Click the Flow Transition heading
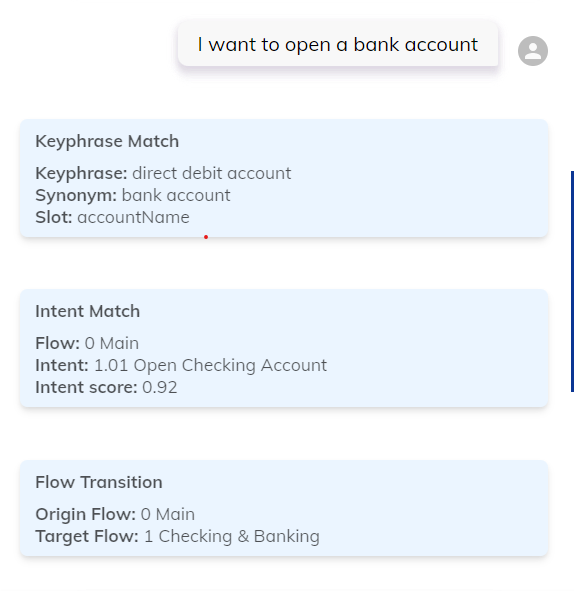Screen dimensions: 574x591 [99, 482]
